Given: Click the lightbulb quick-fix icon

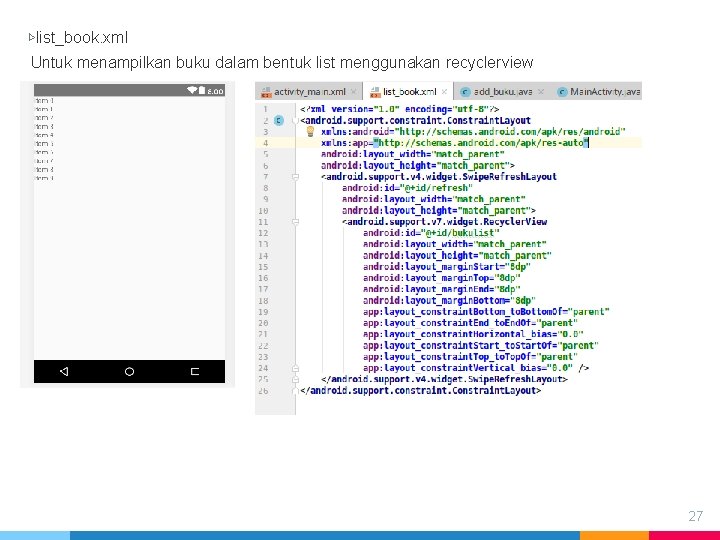Looking at the screenshot, I should pos(310,132).
